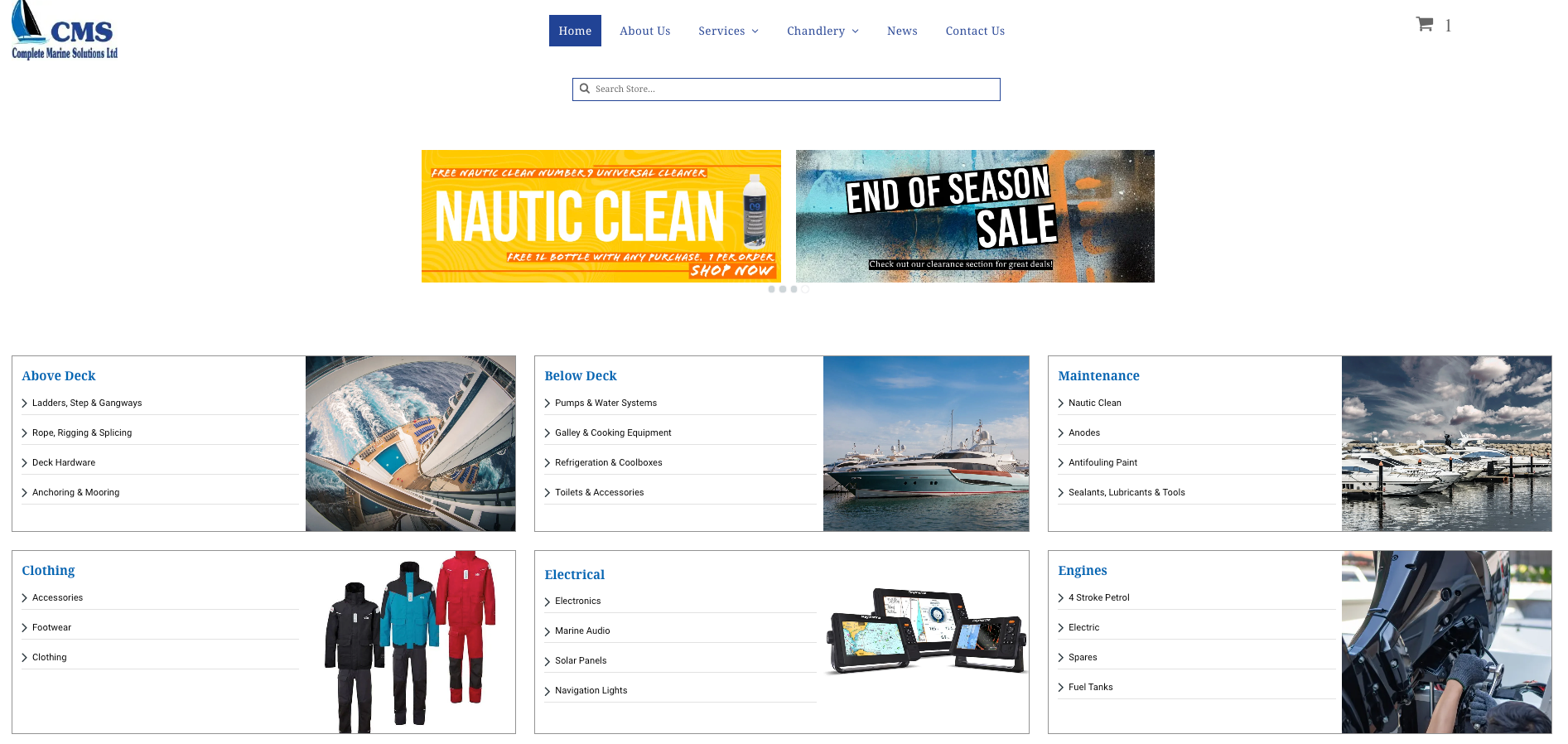Open the shopping cart icon
Screen dimensions: 1568x744
[1424, 24]
